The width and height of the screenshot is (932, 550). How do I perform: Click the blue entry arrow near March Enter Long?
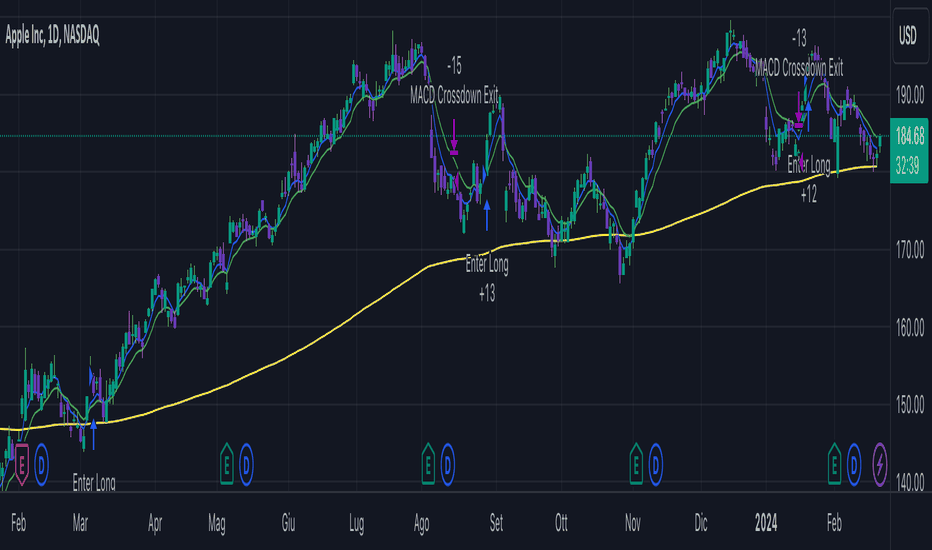click(93, 435)
